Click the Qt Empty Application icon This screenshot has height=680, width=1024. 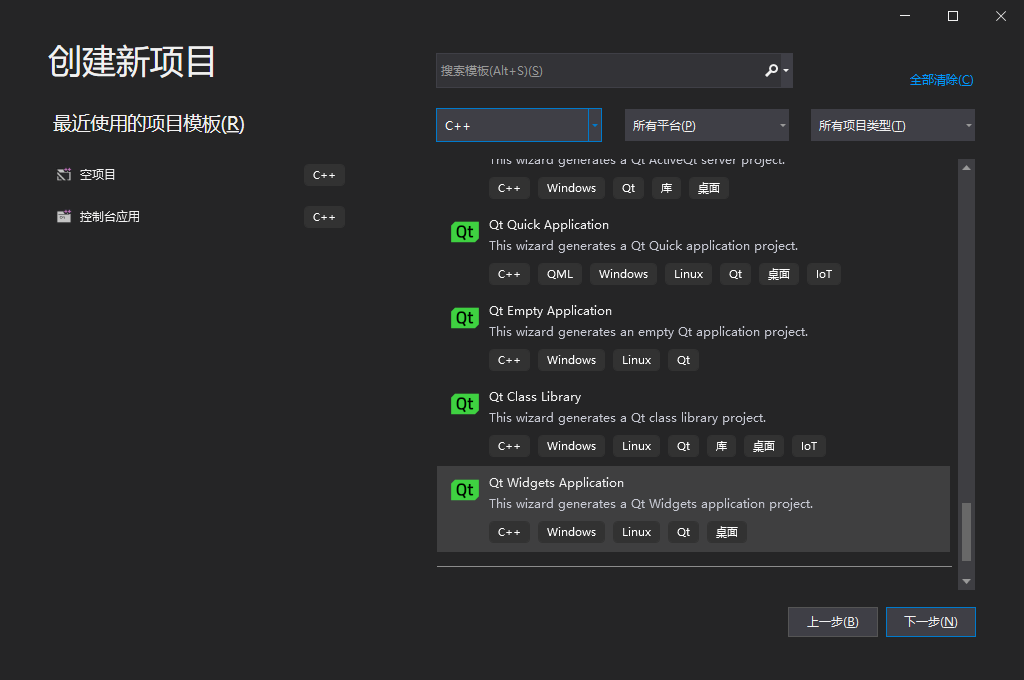(464, 318)
